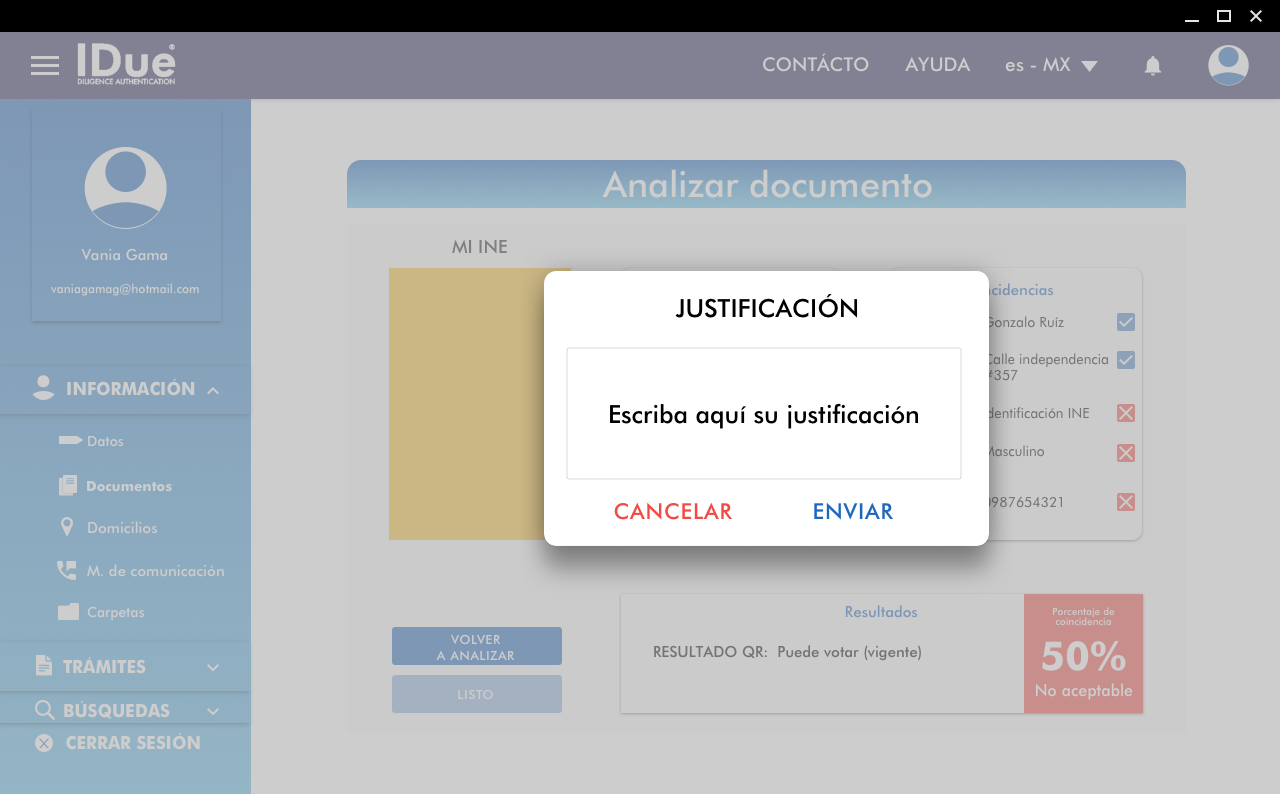Click the M. de comunicación phone icon
1280x794 pixels.
pos(67,570)
